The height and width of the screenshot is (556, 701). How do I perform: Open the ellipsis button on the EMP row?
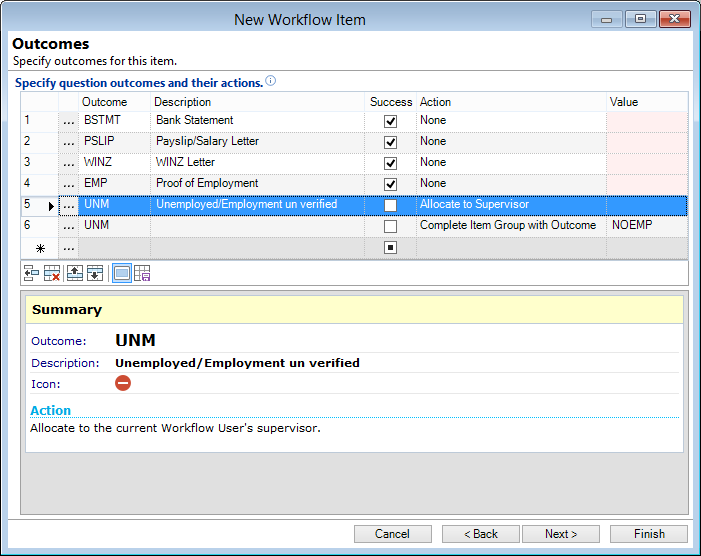(x=68, y=185)
